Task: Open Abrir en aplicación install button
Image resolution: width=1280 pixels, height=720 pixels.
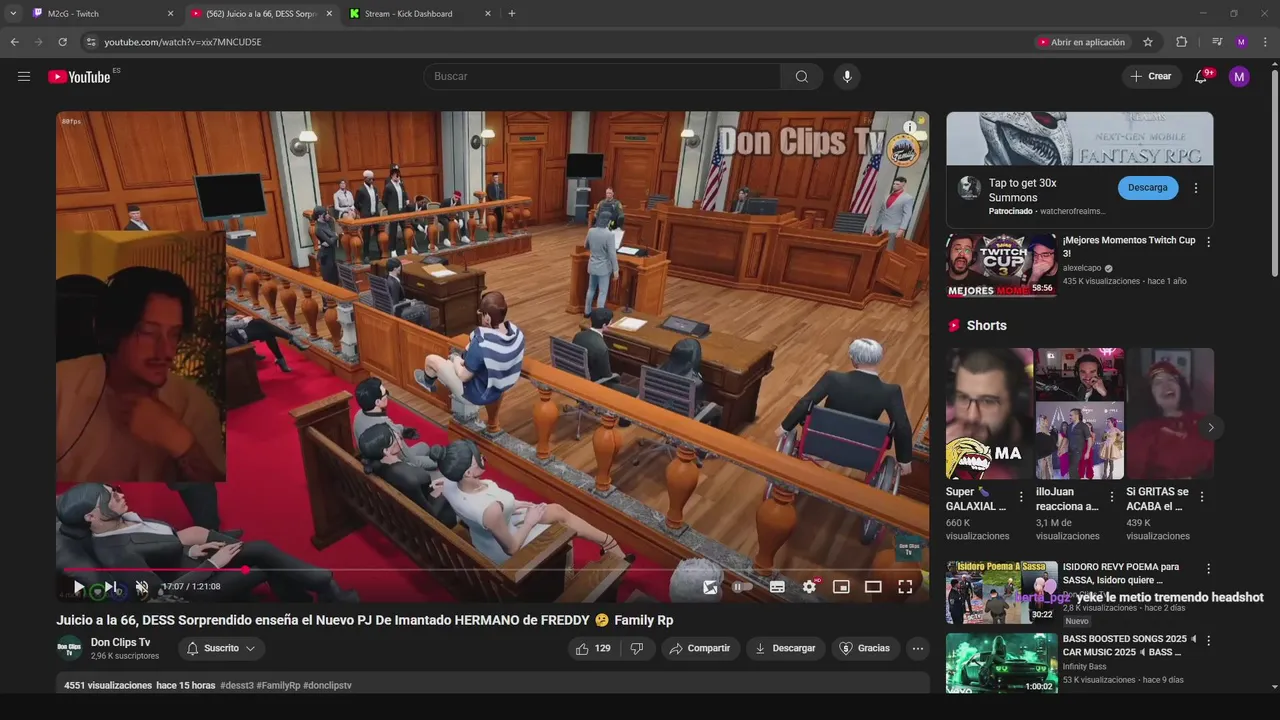Action: [1082, 42]
